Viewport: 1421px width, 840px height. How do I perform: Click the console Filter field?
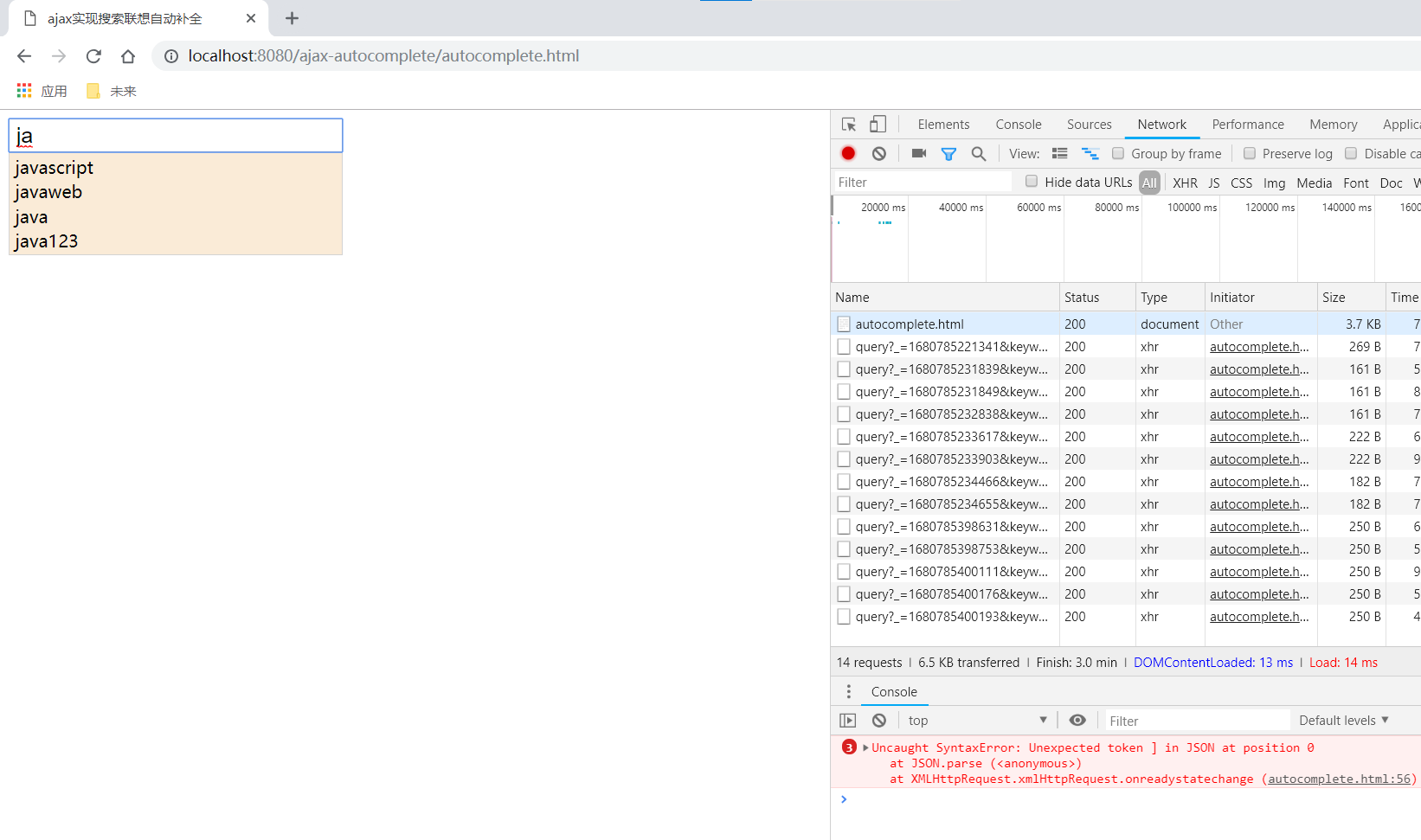pyautogui.click(x=1198, y=721)
